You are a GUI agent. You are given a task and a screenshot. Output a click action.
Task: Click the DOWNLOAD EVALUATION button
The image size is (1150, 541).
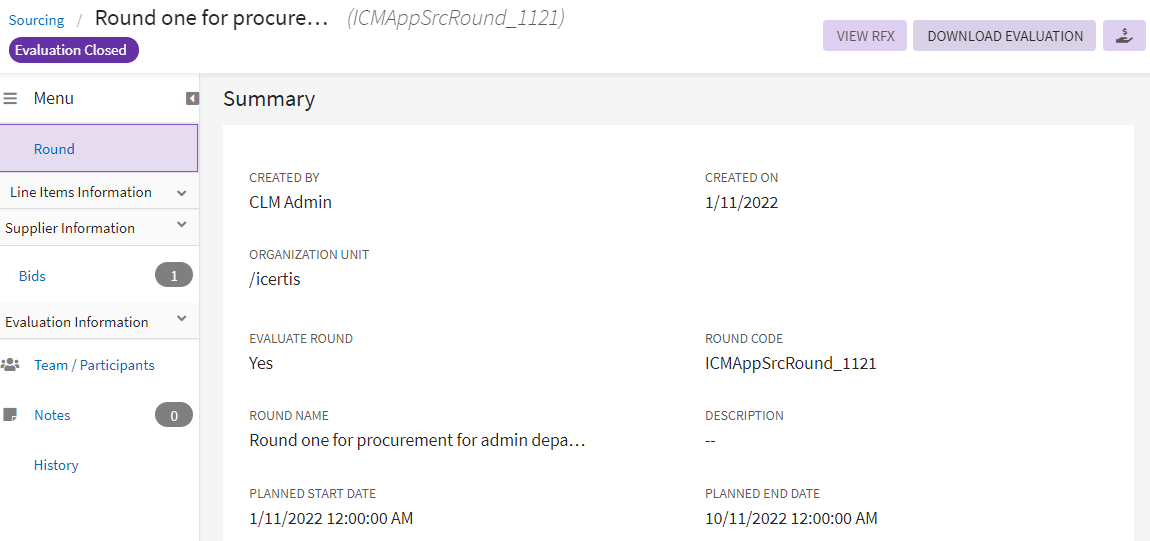point(1004,36)
